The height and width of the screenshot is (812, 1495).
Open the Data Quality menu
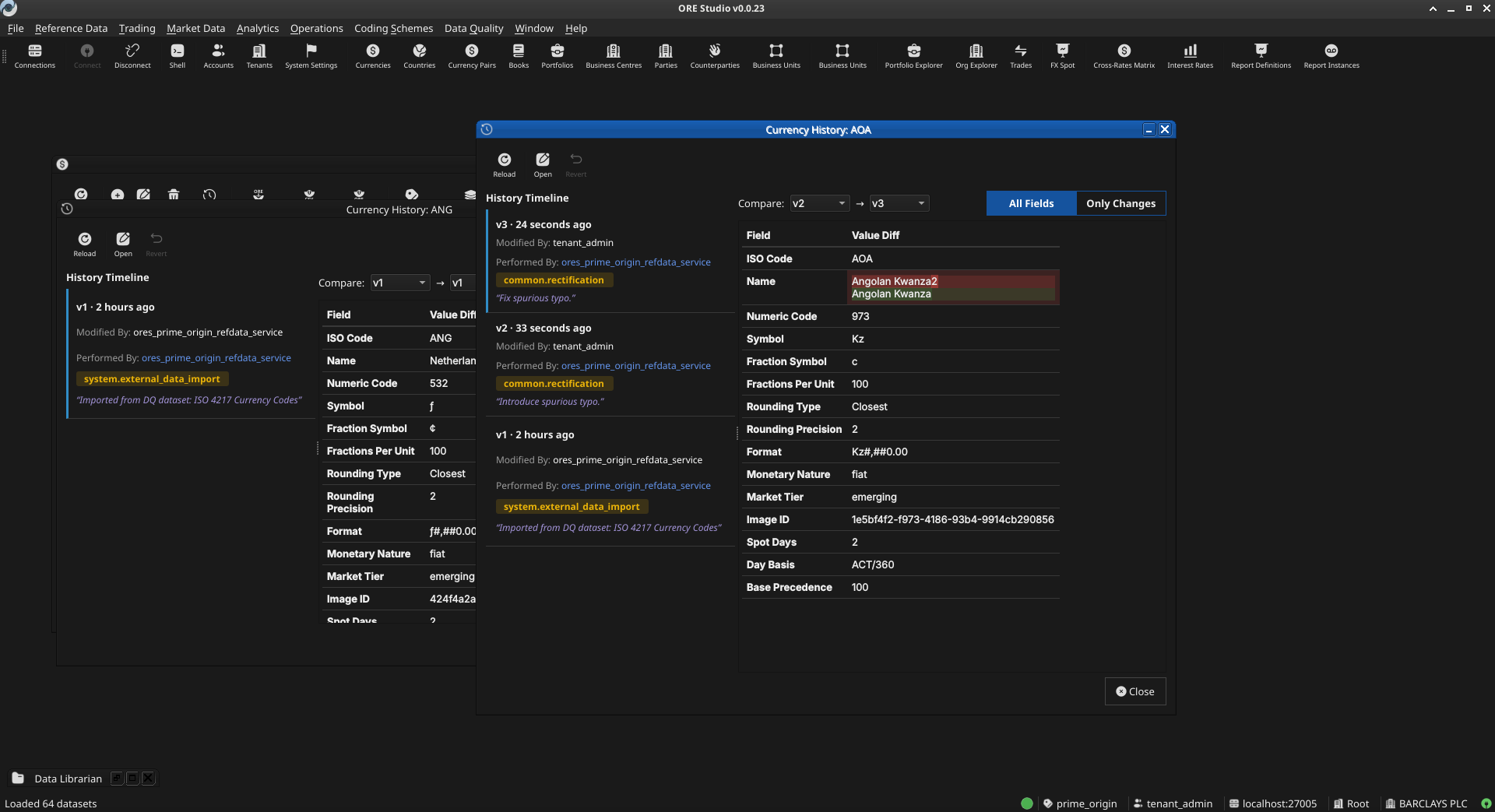tap(473, 28)
